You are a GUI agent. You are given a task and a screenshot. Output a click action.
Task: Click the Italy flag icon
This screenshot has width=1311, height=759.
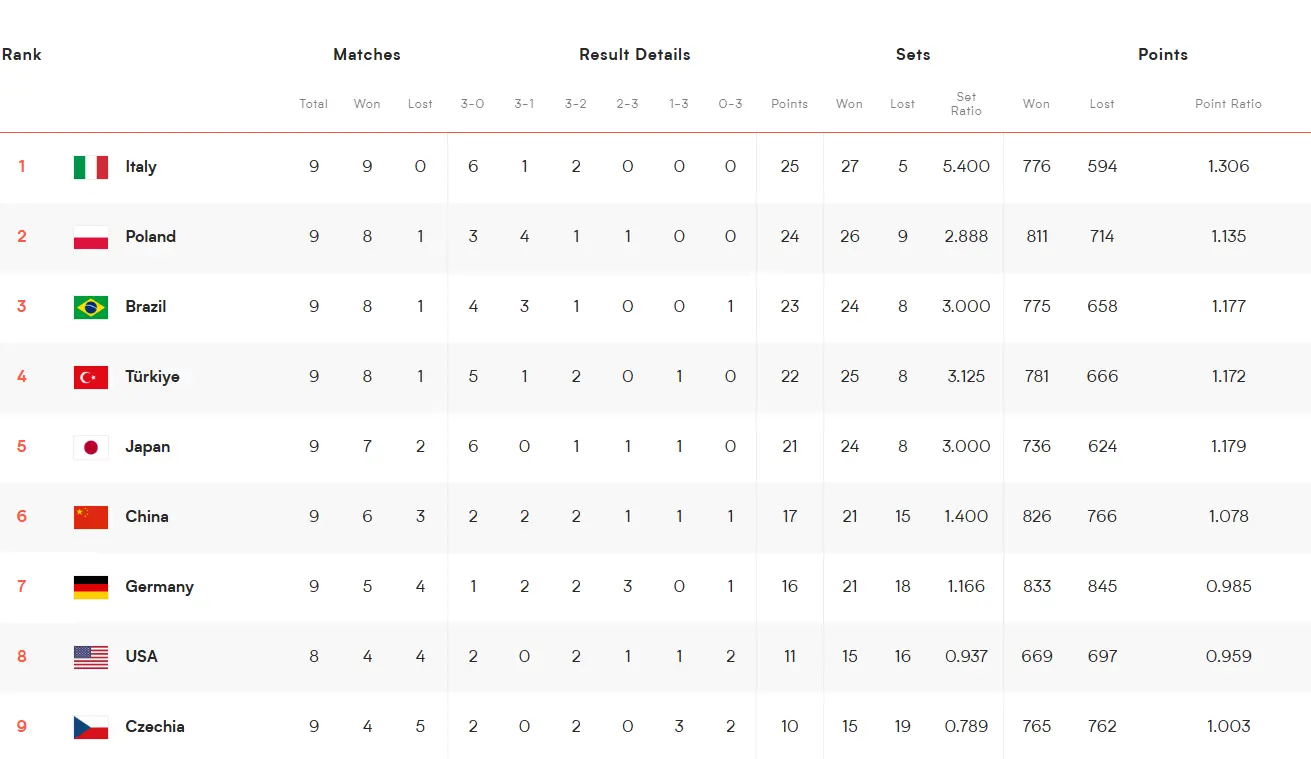click(91, 167)
